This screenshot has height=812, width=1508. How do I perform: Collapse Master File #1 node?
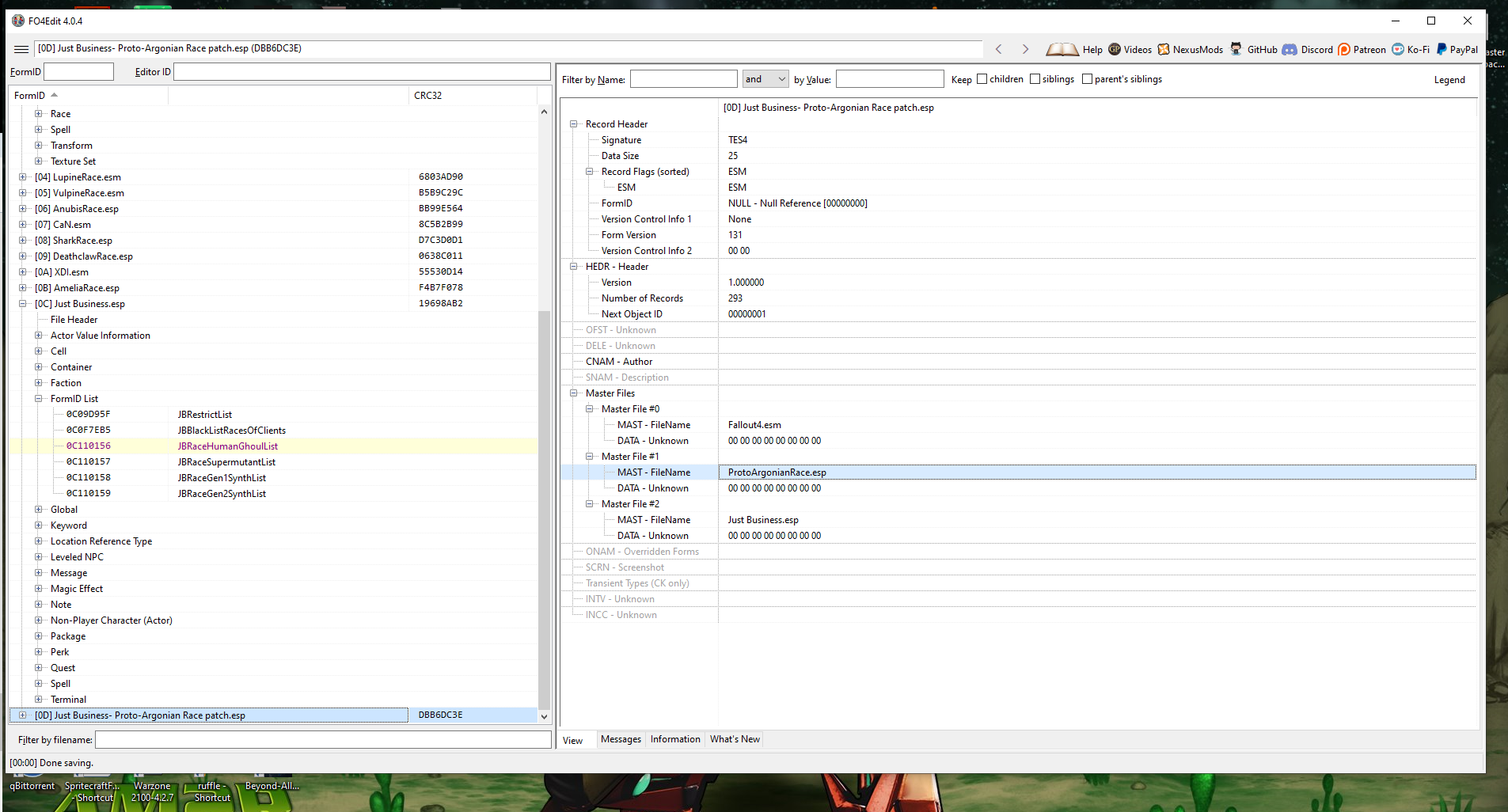pos(590,457)
